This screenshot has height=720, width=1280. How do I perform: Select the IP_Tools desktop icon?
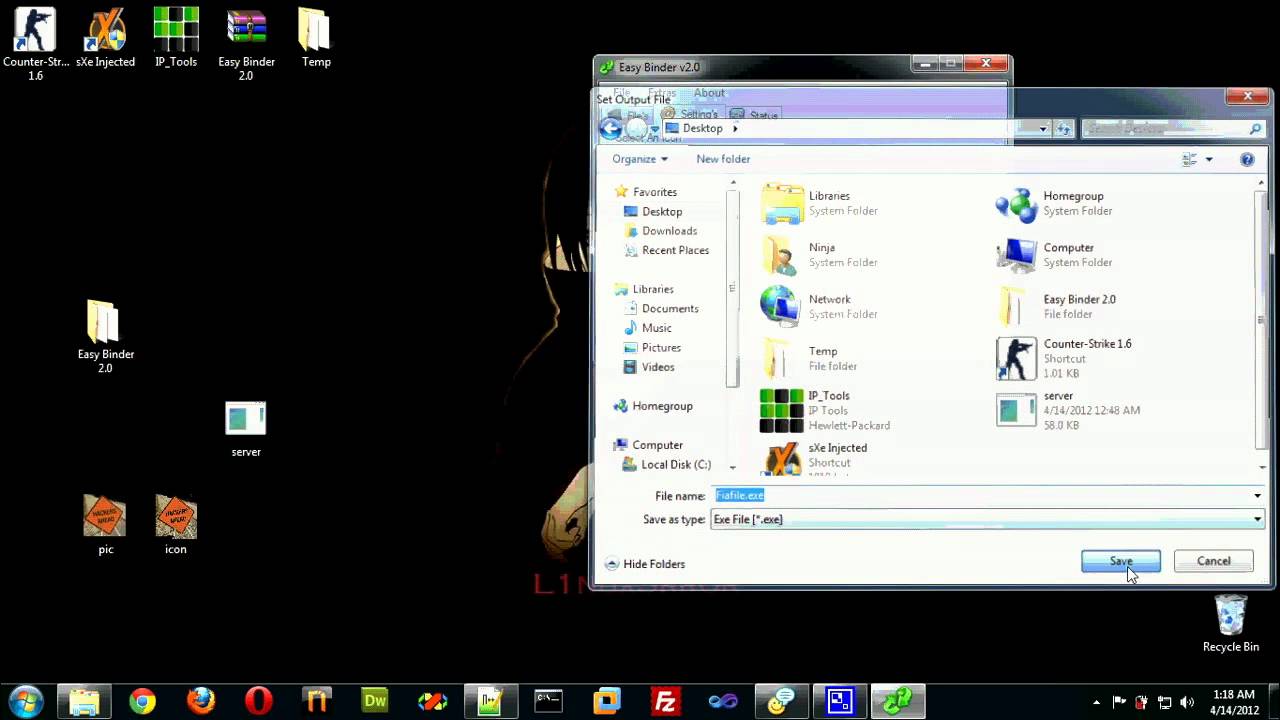click(176, 38)
